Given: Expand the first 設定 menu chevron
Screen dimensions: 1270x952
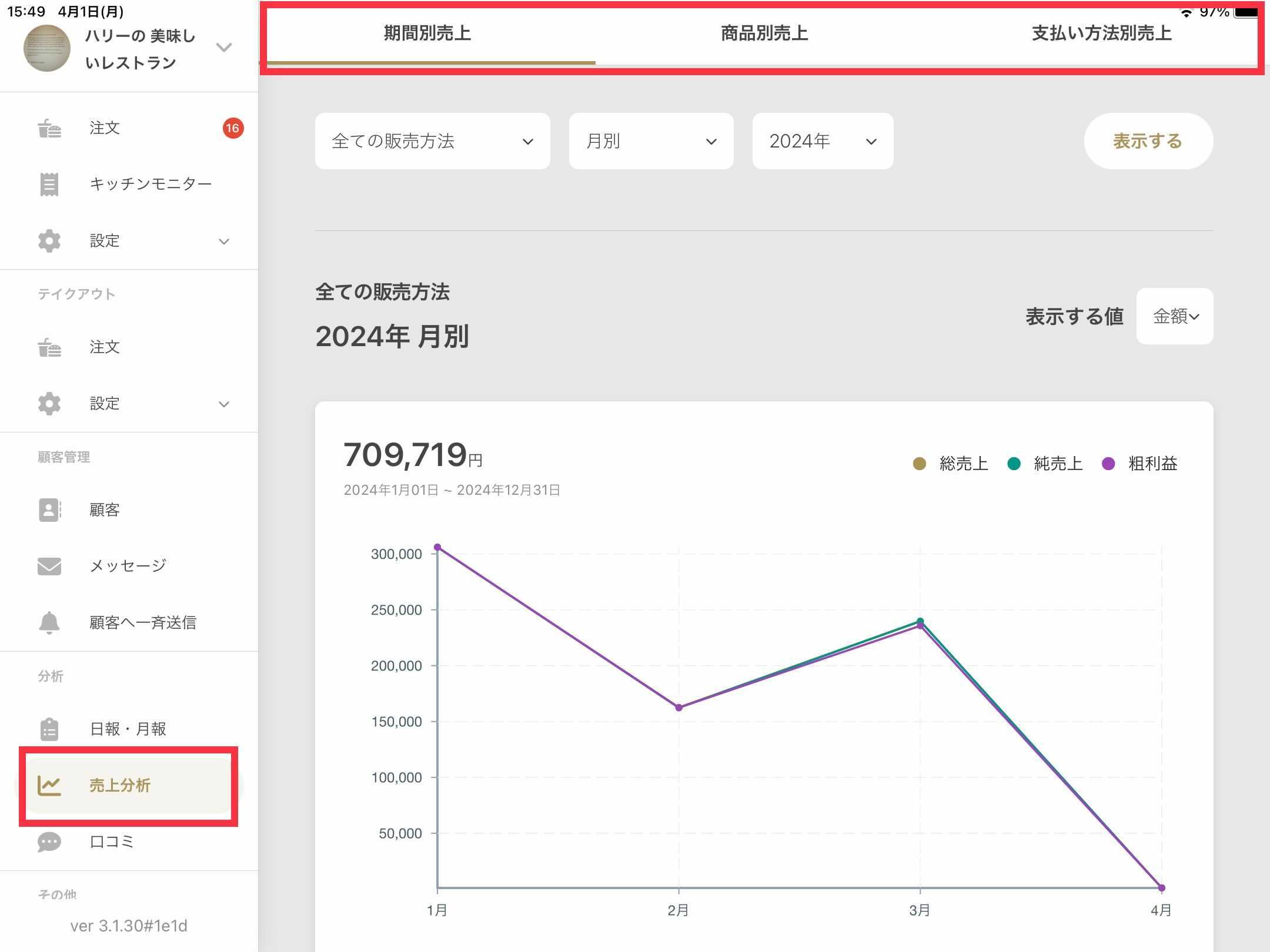Looking at the screenshot, I should [x=224, y=242].
